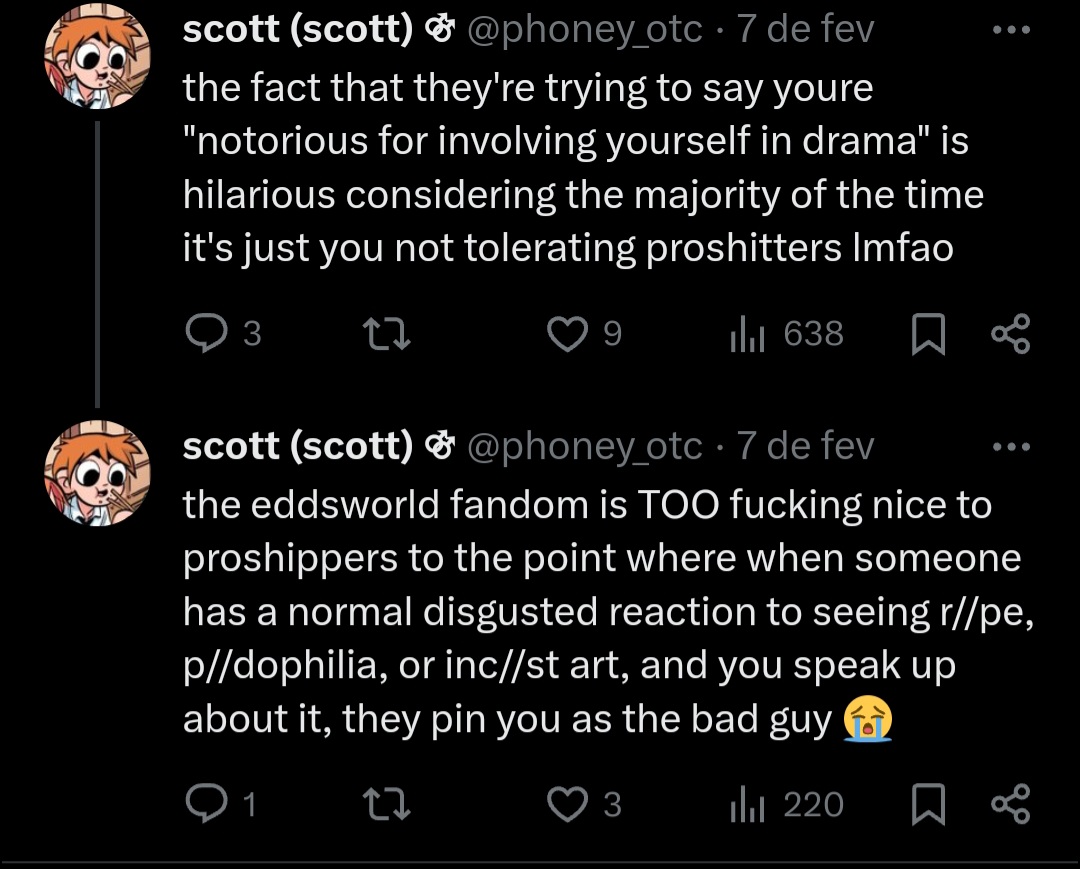Retweet the eddsworld fandom tweet
The width and height of the screenshot is (1080, 869).
pyautogui.click(x=385, y=805)
